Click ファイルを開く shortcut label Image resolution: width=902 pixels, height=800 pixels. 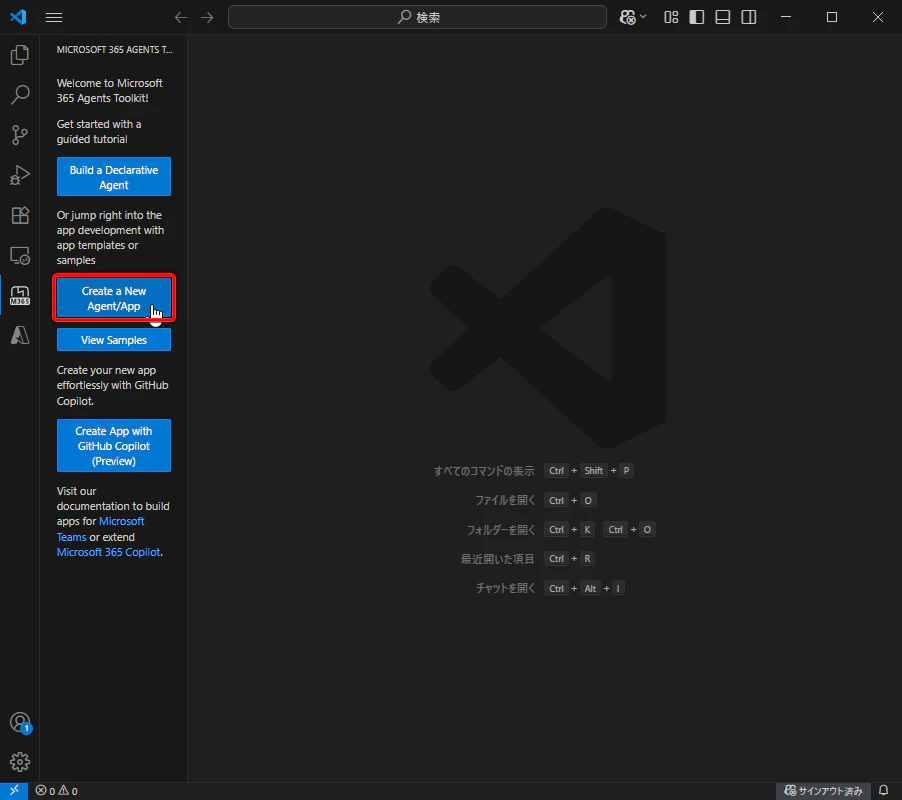505,500
